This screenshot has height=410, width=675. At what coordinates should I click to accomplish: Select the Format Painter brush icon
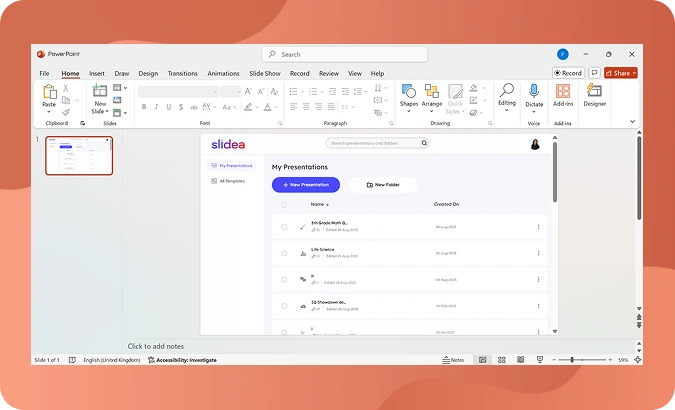point(65,112)
